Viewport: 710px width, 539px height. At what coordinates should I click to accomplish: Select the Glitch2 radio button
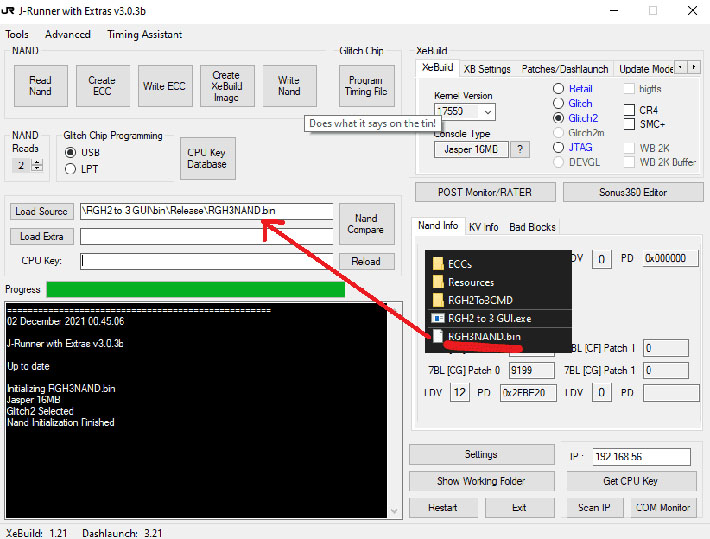coord(559,118)
